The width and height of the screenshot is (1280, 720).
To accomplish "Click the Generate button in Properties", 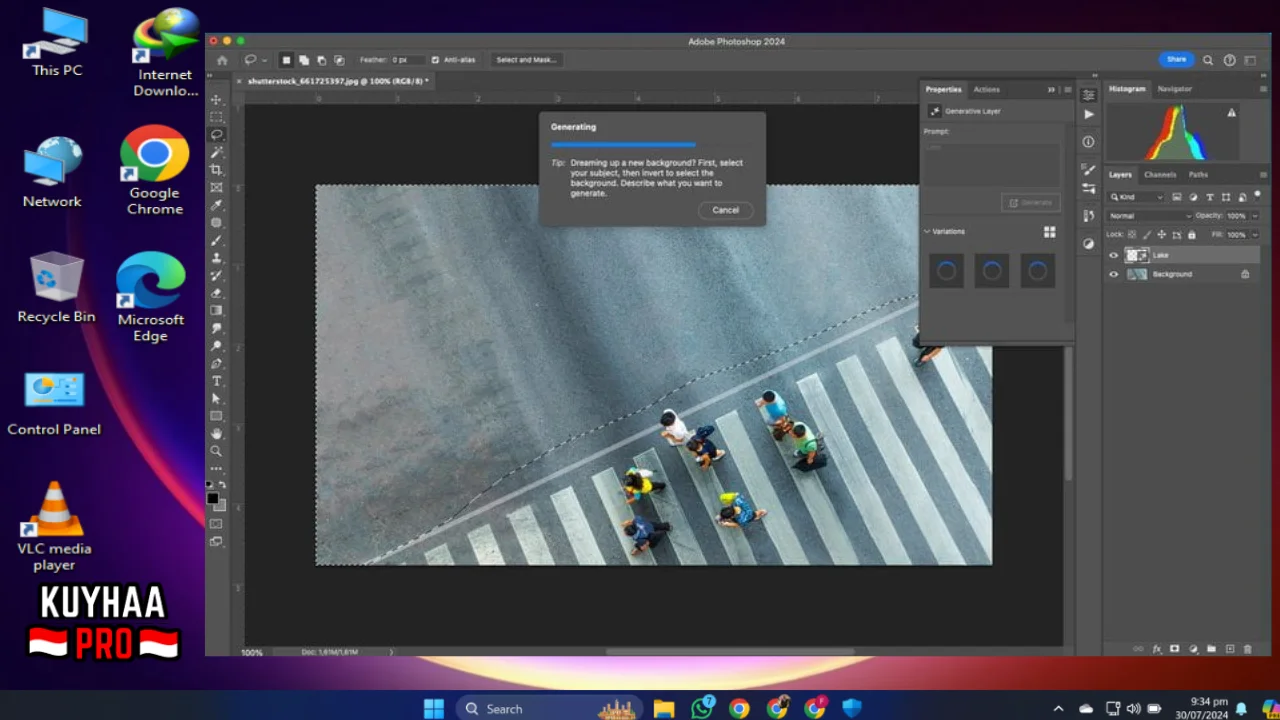I will click(x=1030, y=202).
